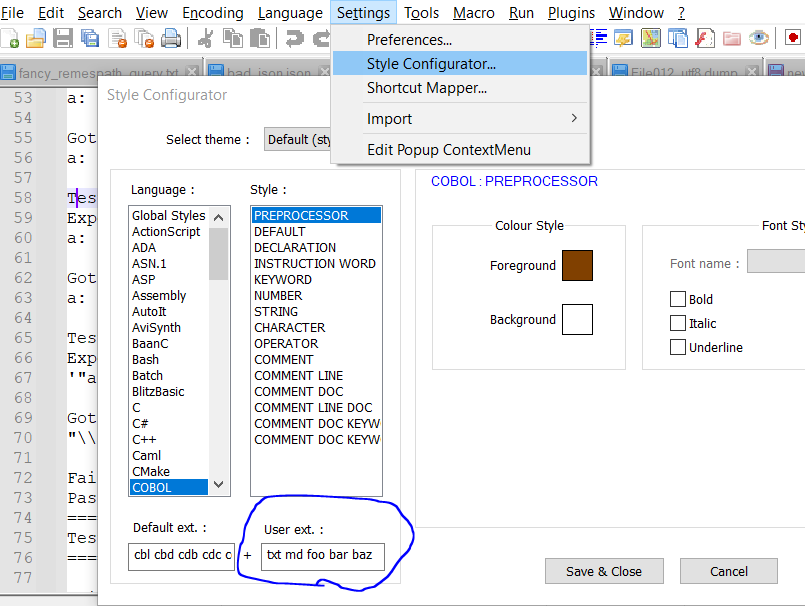
Task: Select the OPERATOR style
Action: click(x=316, y=344)
